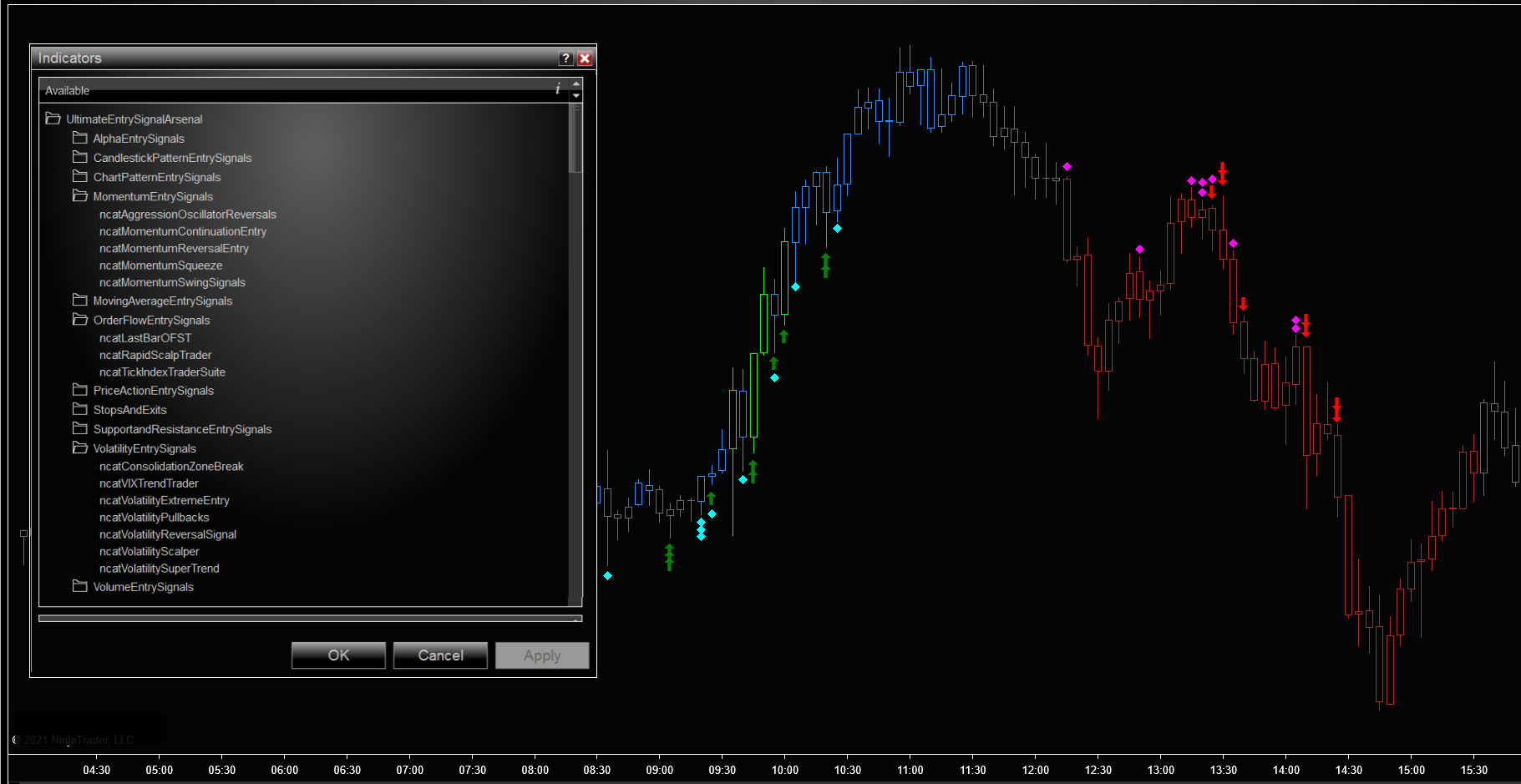Select ncatVolatilityPullbacks indicator

[155, 518]
